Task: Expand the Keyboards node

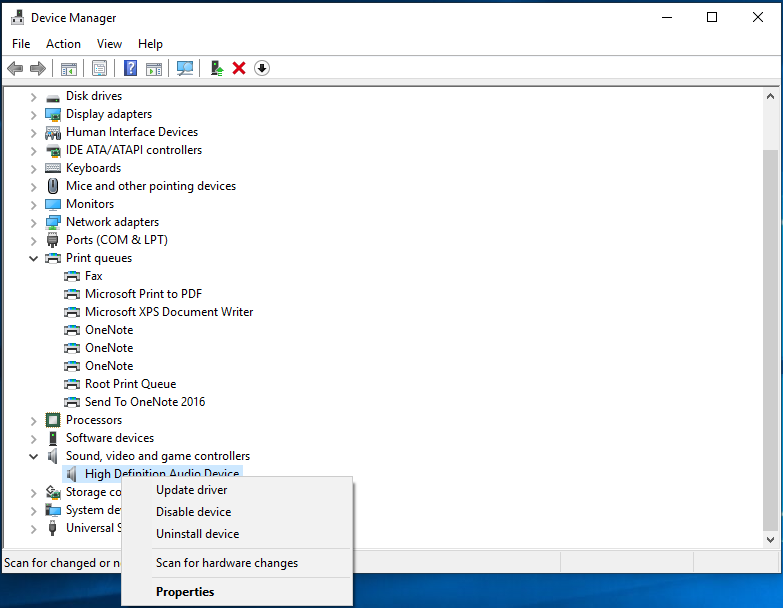Action: click(x=33, y=169)
